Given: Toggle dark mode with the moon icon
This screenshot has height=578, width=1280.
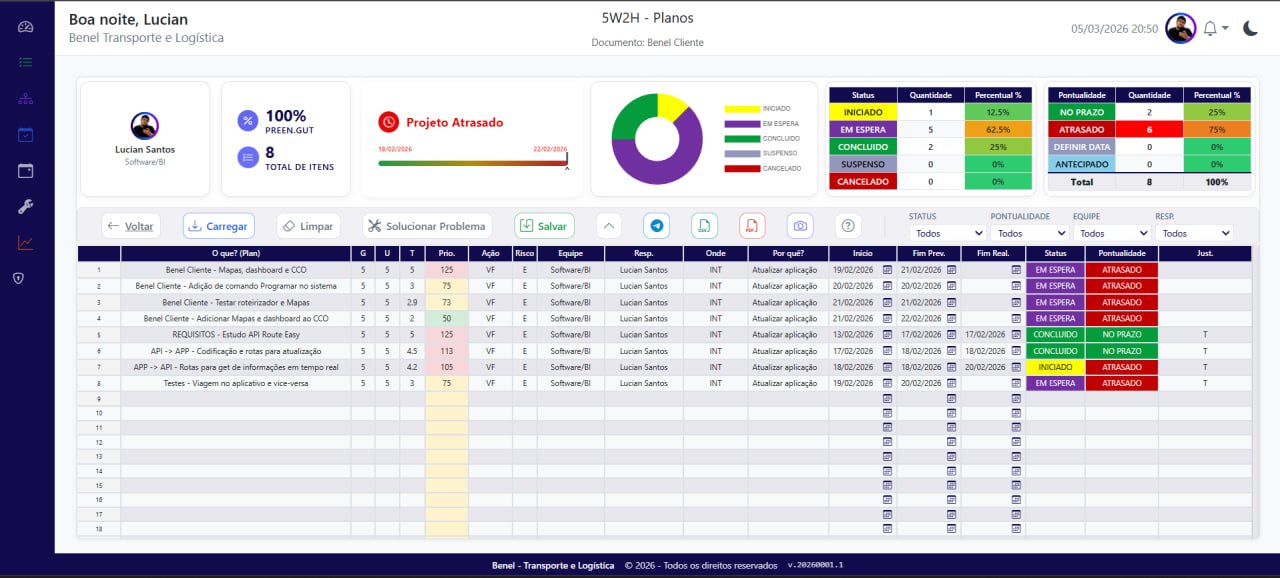Looking at the screenshot, I should (x=1250, y=29).
